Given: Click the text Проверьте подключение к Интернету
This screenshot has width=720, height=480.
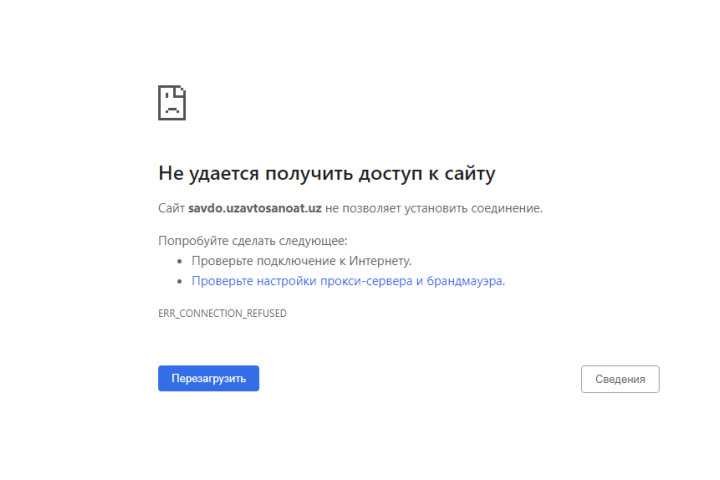Looking at the screenshot, I should [x=301, y=261].
